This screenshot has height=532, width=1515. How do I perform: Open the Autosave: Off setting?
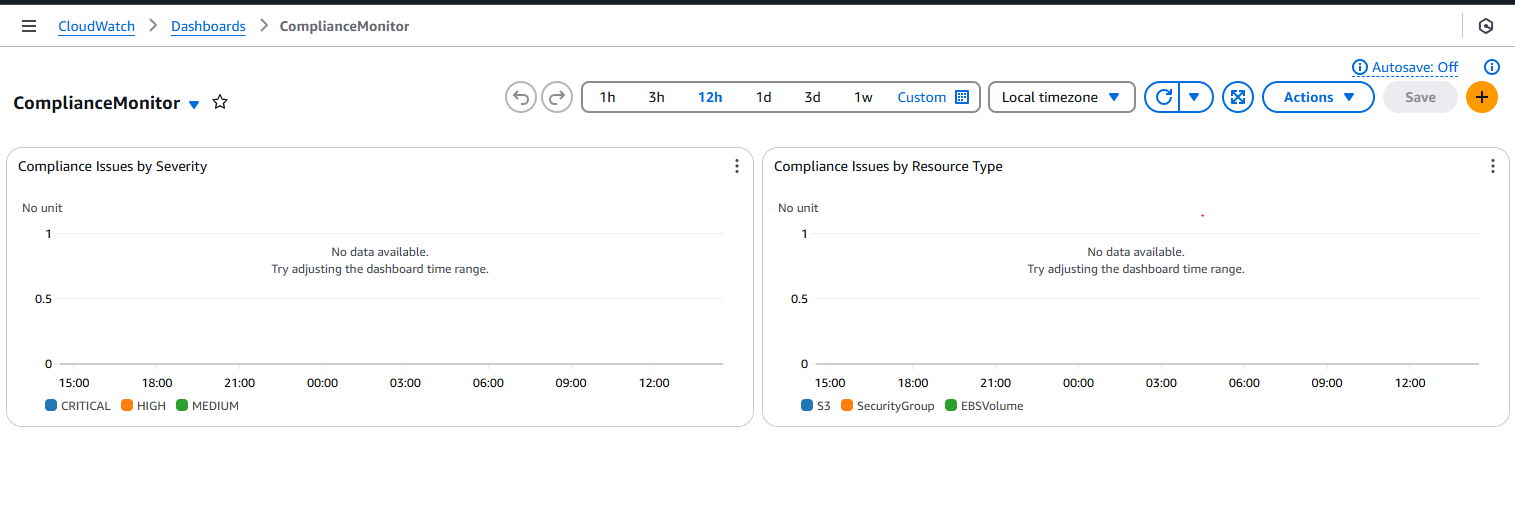[1414, 67]
